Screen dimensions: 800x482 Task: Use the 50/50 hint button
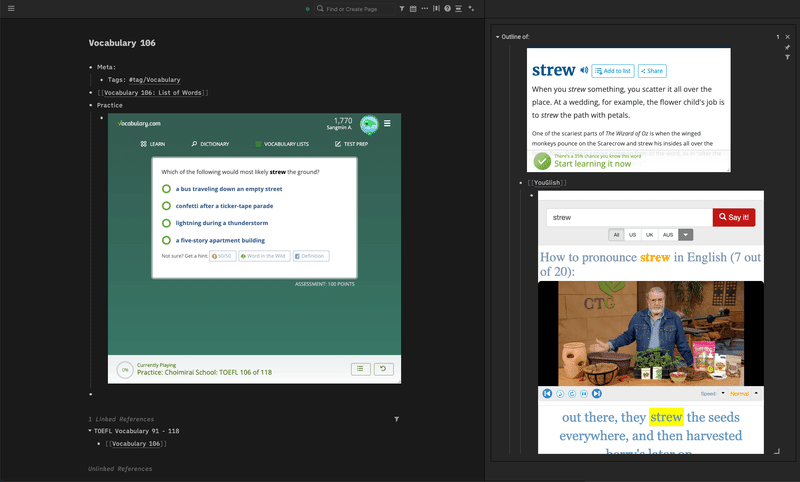(x=222, y=256)
